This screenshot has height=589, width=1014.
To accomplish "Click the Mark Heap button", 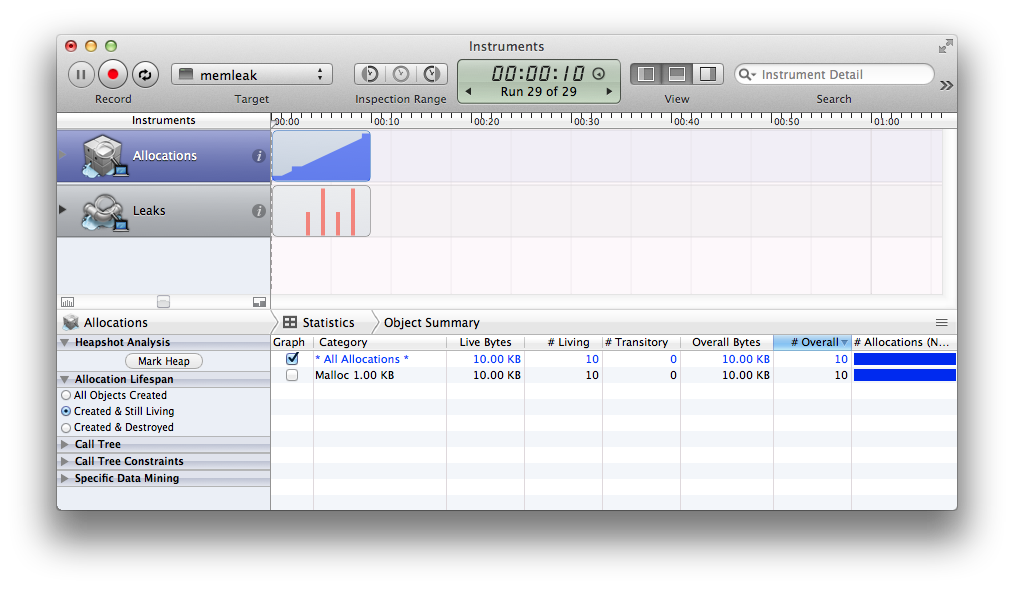I will 164,361.
